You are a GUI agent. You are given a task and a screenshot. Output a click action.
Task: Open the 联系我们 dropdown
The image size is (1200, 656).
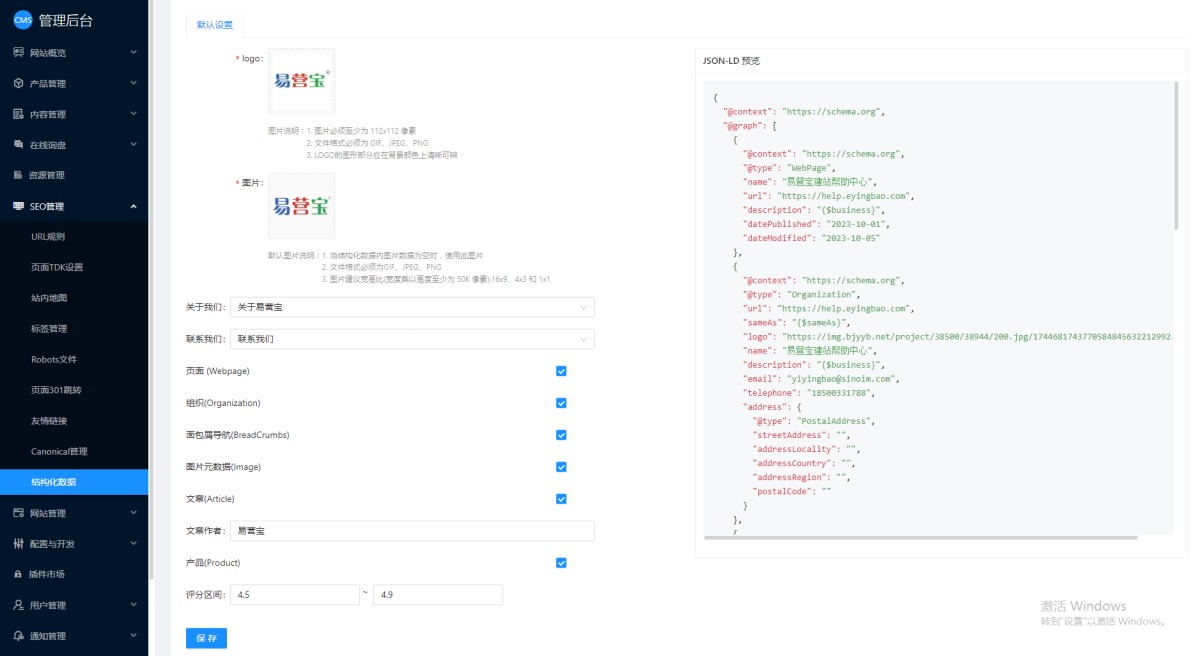[411, 339]
